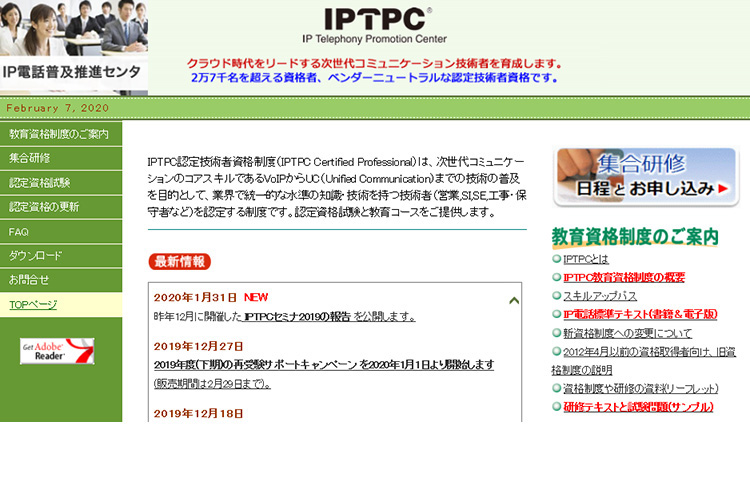Click the 2020年1月31日 news date

[195, 297]
